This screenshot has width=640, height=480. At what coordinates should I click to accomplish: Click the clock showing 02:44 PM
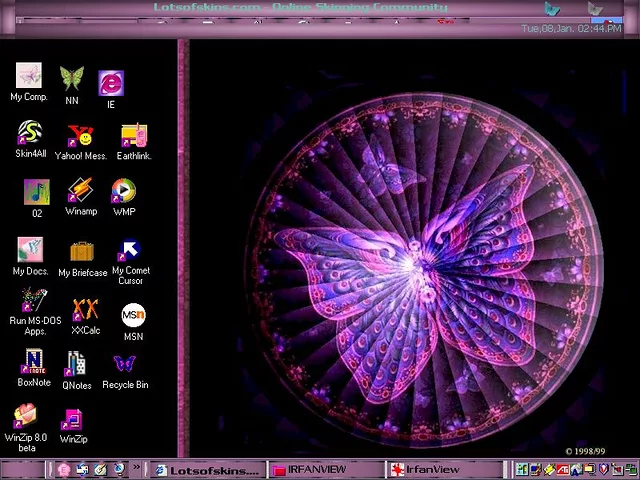[x=599, y=29]
